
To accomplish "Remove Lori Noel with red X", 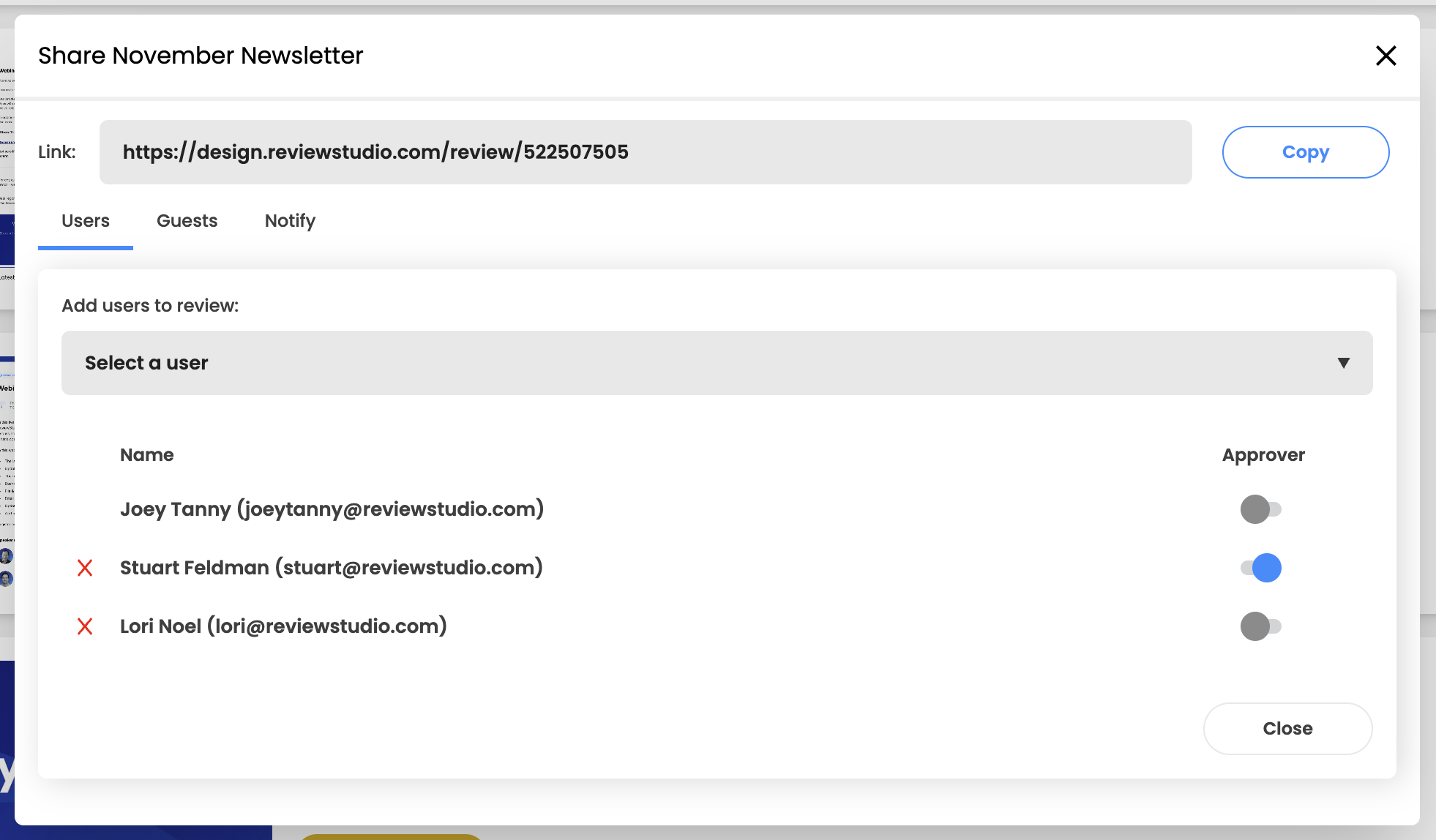I will pyautogui.click(x=85, y=626).
